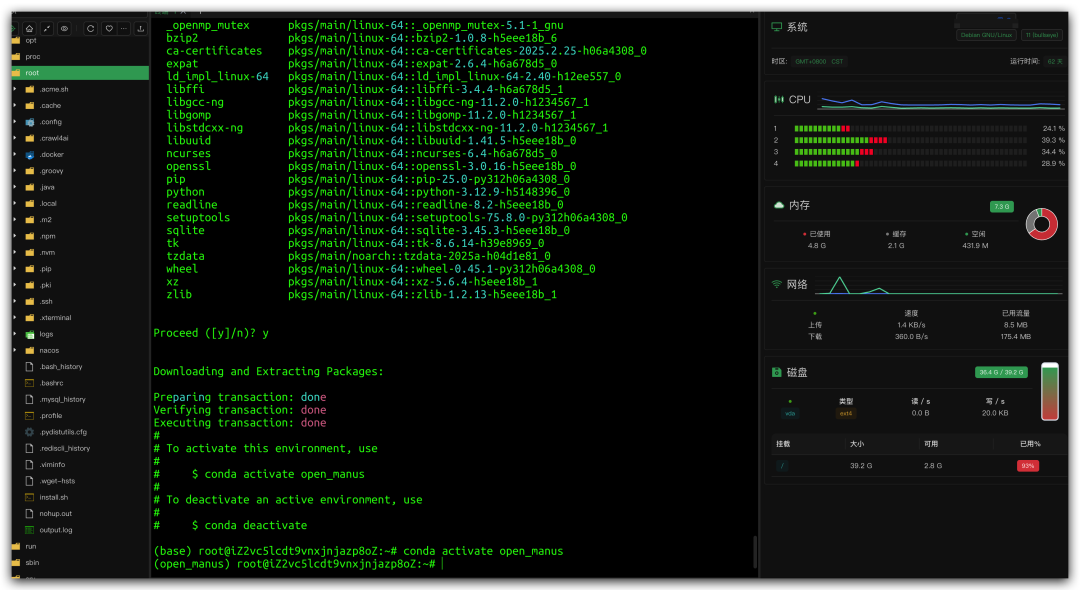The height and width of the screenshot is (590, 1080).
Task: Click the vertical disk usage bar
Action: (x=1049, y=393)
